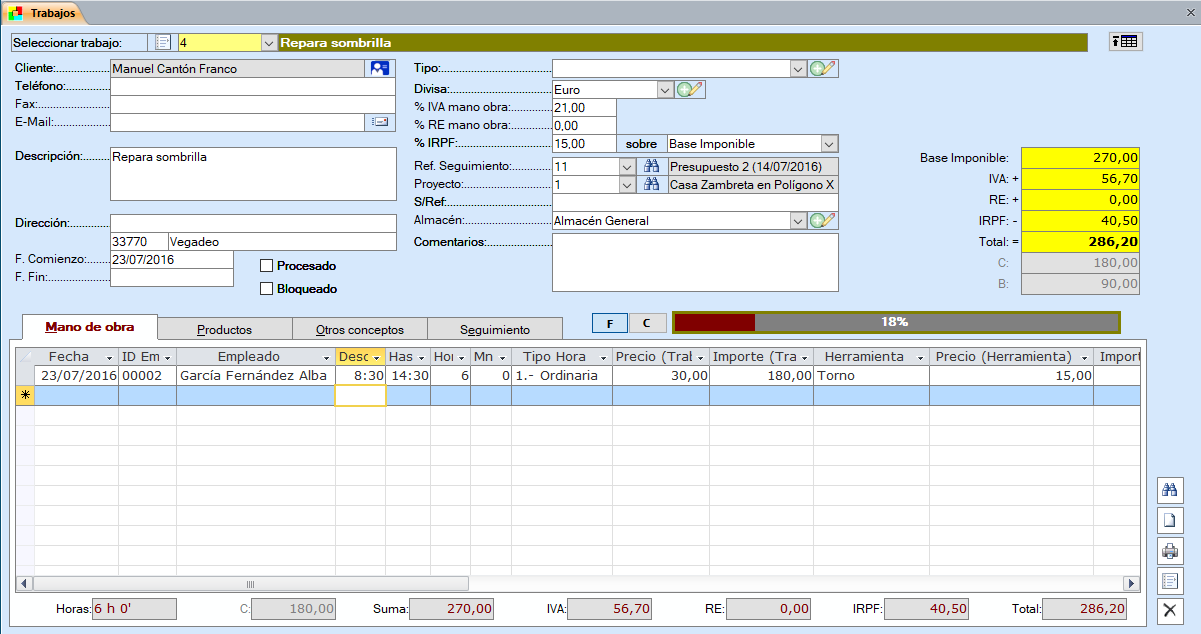
Task: Click the binoculars icon beside Ref. Seguimiento
Action: click(x=651, y=167)
